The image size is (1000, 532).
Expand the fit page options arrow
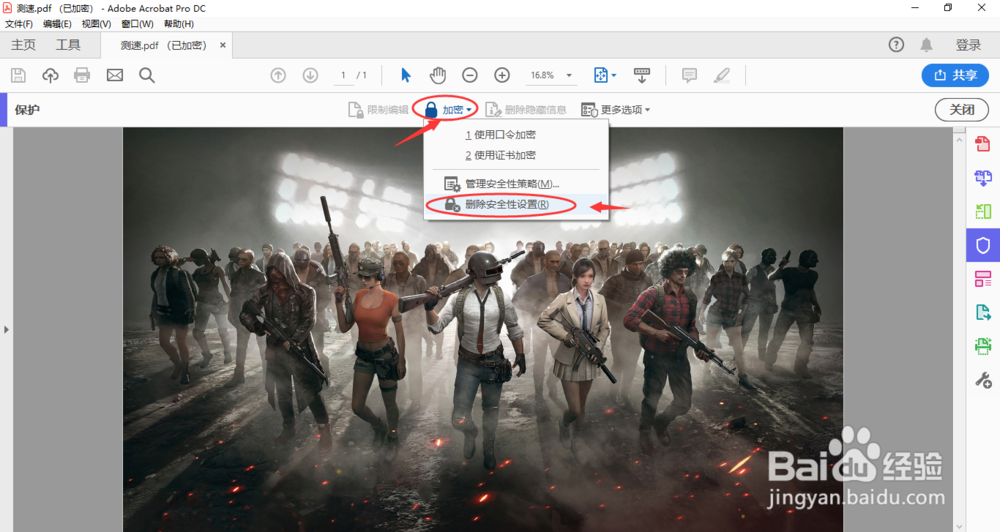[614, 75]
